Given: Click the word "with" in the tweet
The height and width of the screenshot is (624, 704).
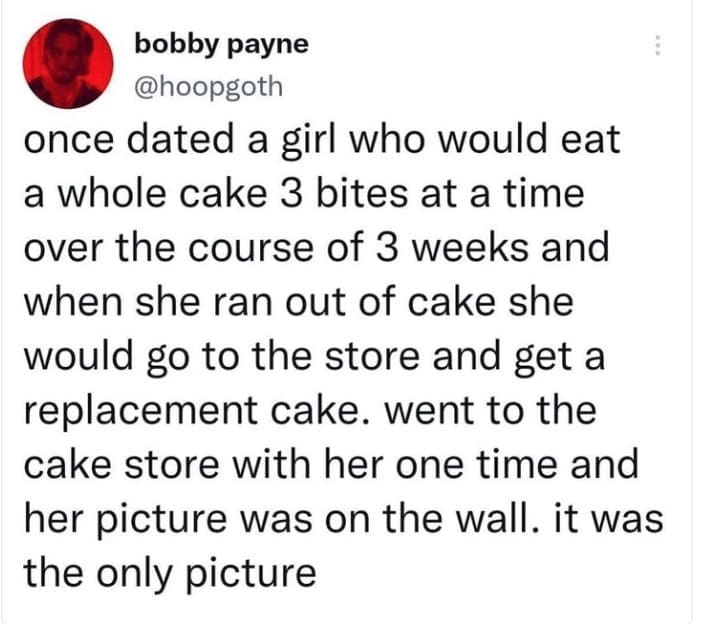Looking at the screenshot, I should click(289, 464).
